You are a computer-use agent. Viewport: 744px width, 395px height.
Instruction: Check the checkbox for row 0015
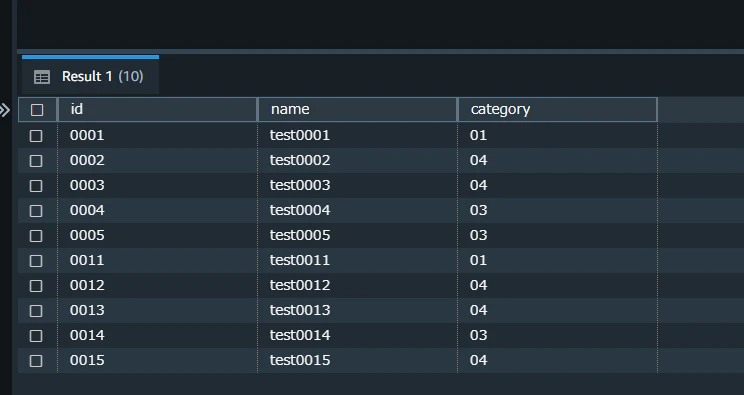pos(36,361)
